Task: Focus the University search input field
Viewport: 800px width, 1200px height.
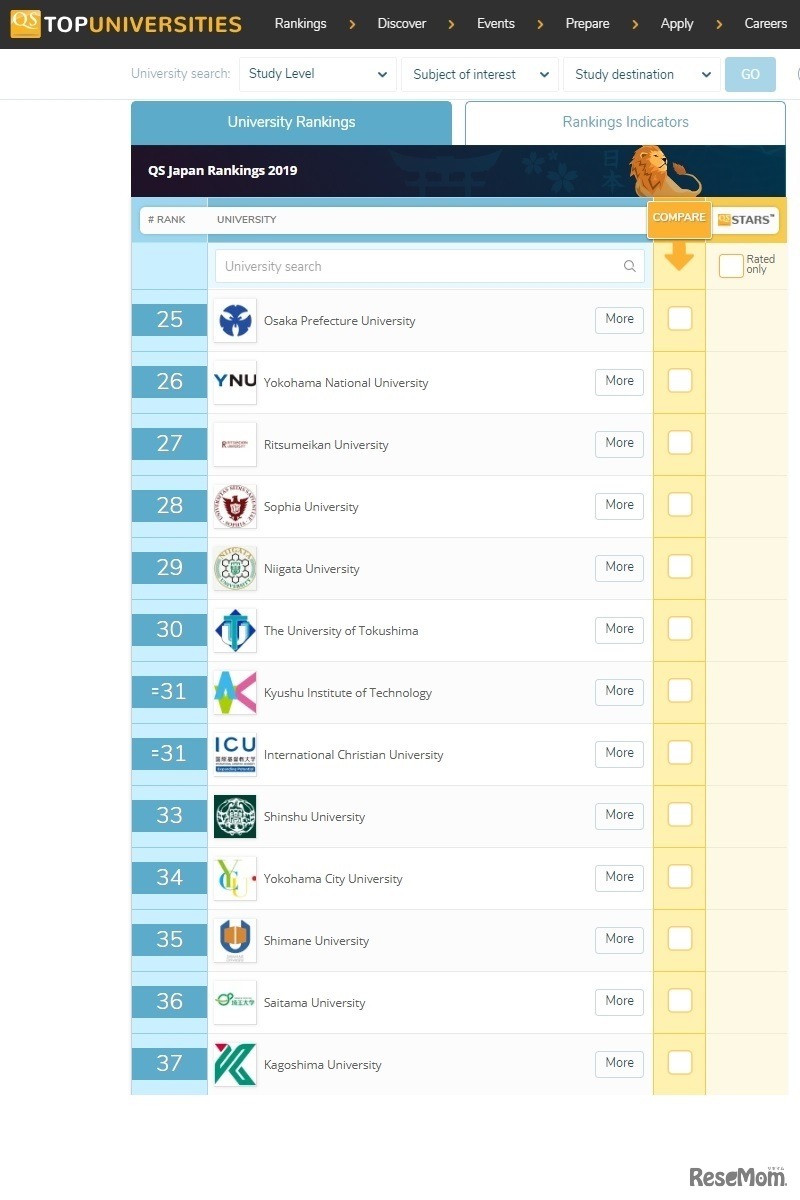Action: 430,266
